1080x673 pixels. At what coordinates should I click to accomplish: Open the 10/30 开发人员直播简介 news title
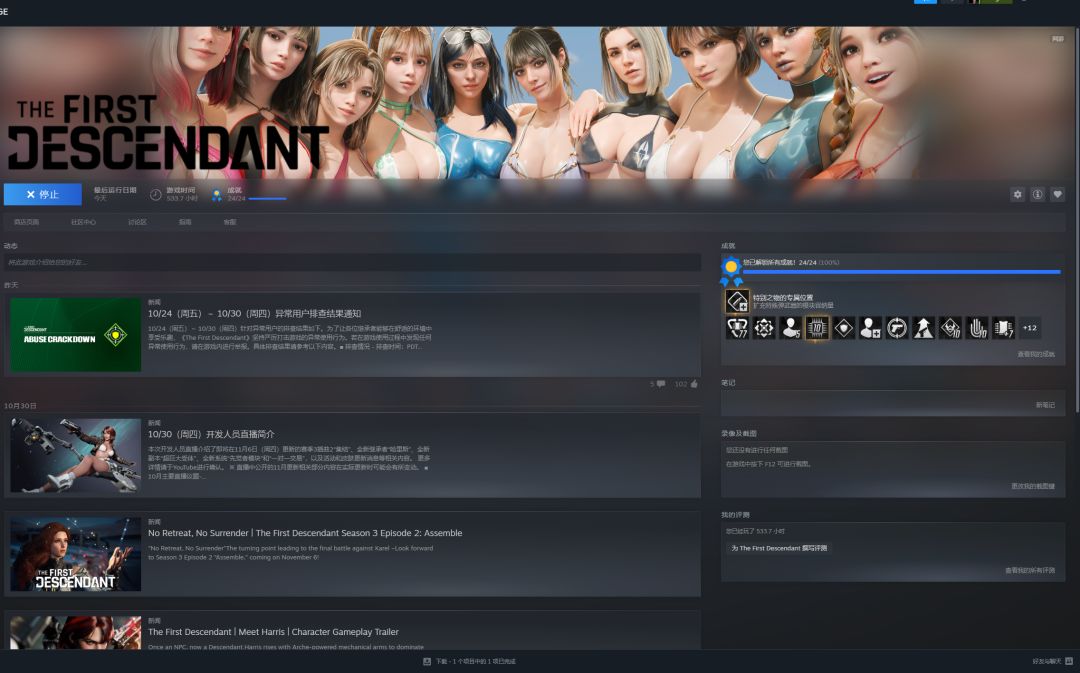(x=211, y=434)
